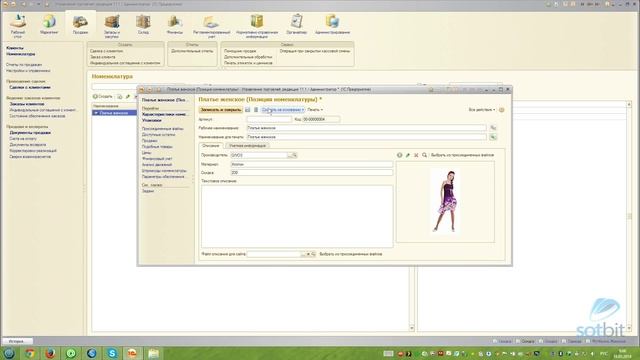Click the list icon next to the save icon
Viewport: 640px width, 360px height.
pos(256,110)
